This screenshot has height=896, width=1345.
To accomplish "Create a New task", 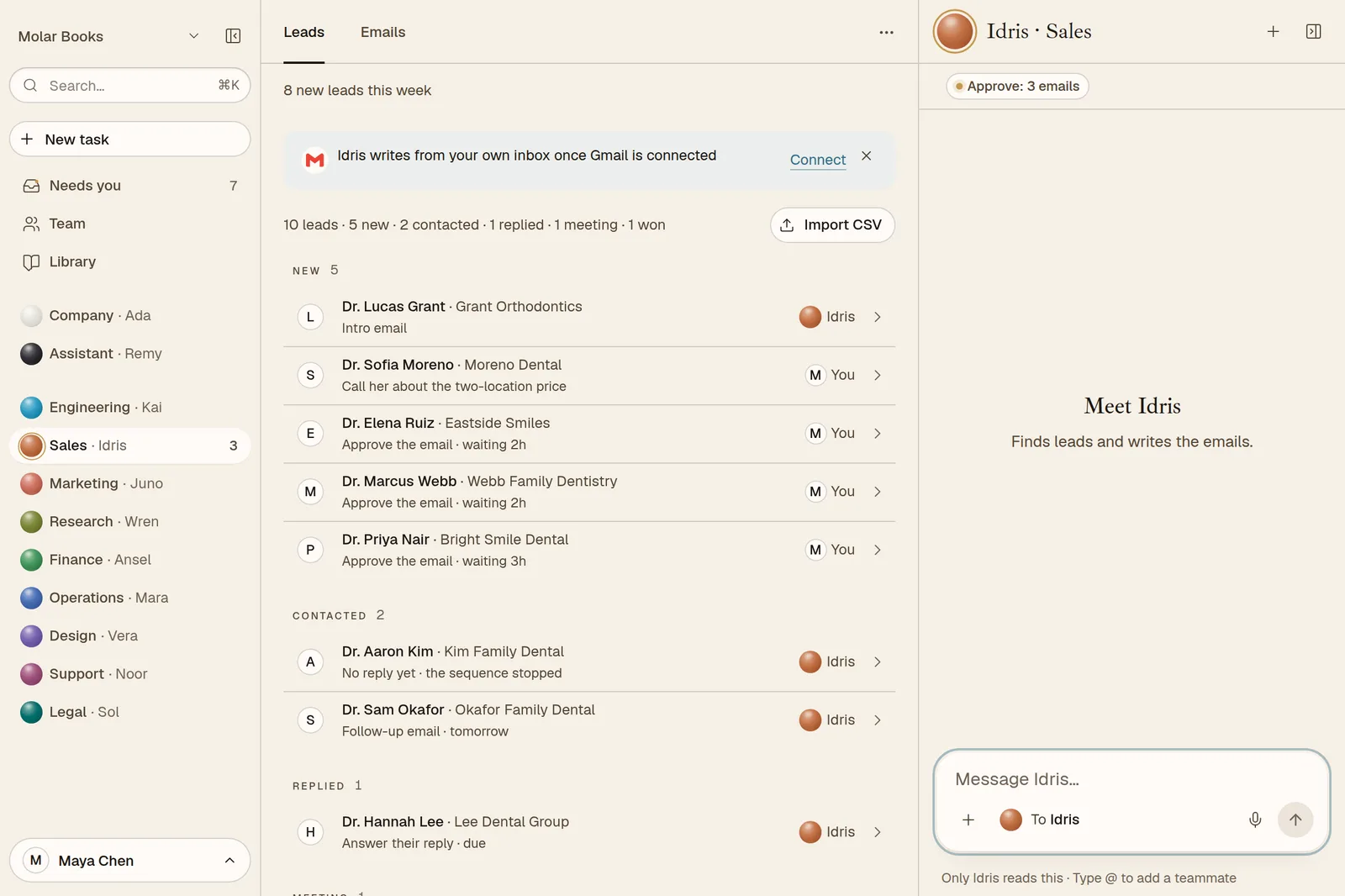I will (130, 139).
